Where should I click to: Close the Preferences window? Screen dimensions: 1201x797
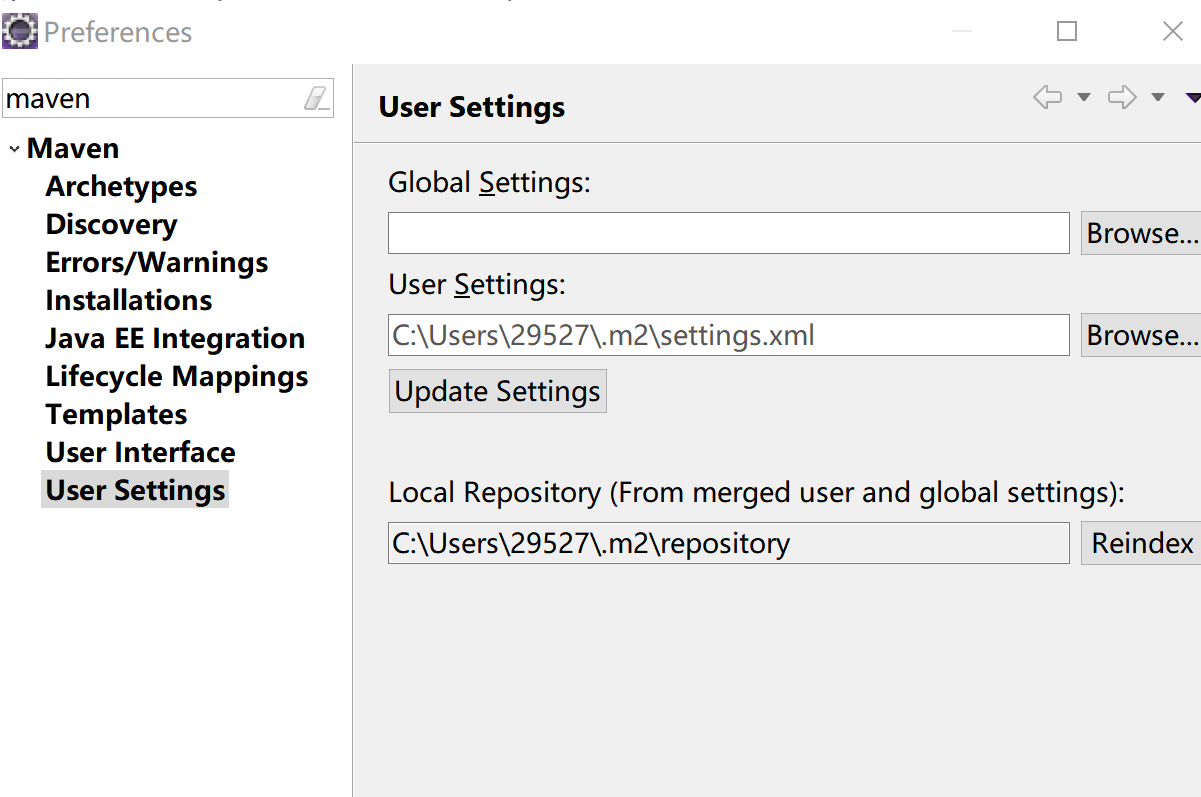tap(1173, 31)
